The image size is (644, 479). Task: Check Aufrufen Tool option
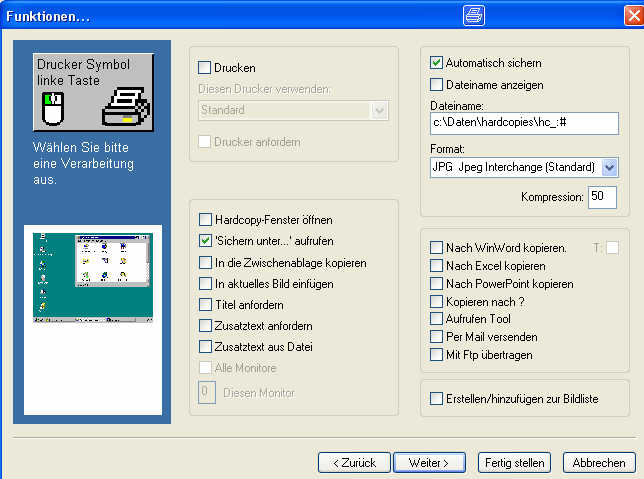[436, 319]
